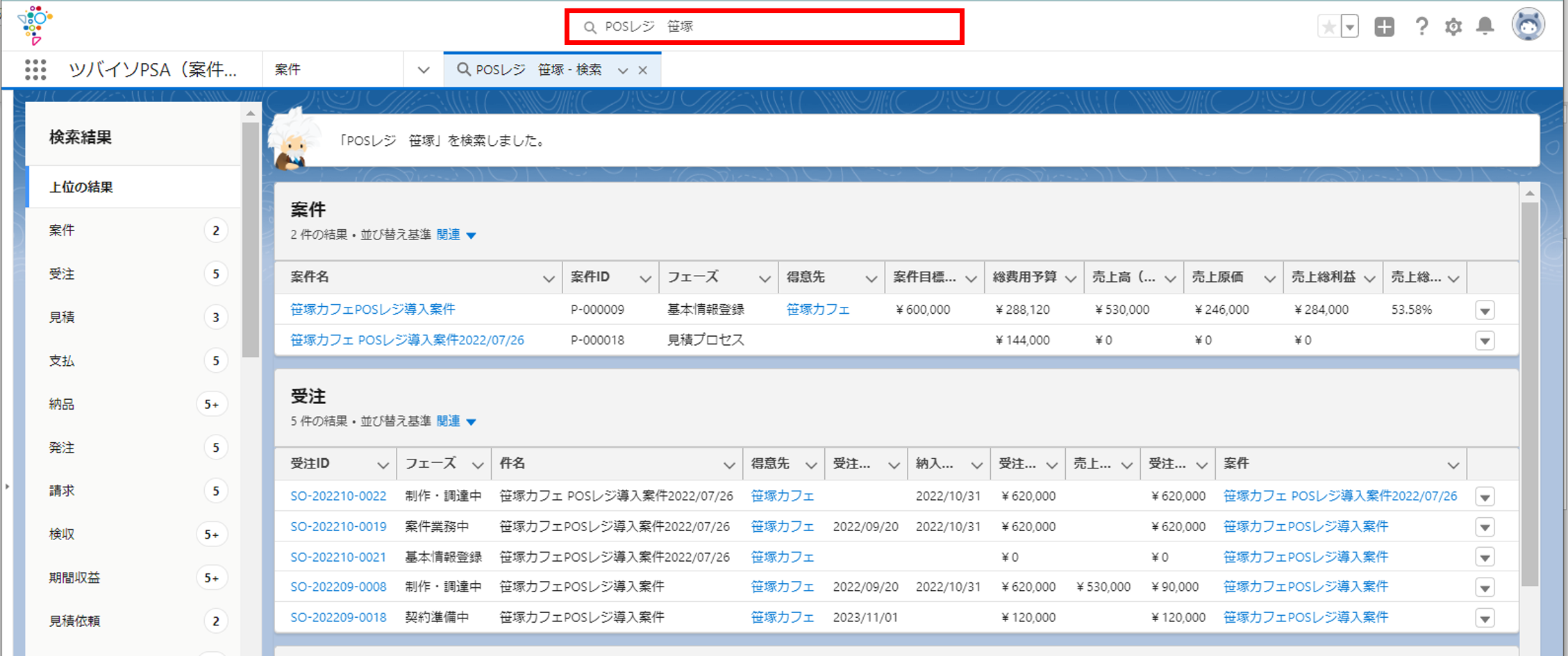The width and height of the screenshot is (1568, 656).
Task: Open order SO-202210-0022
Action: point(338,496)
